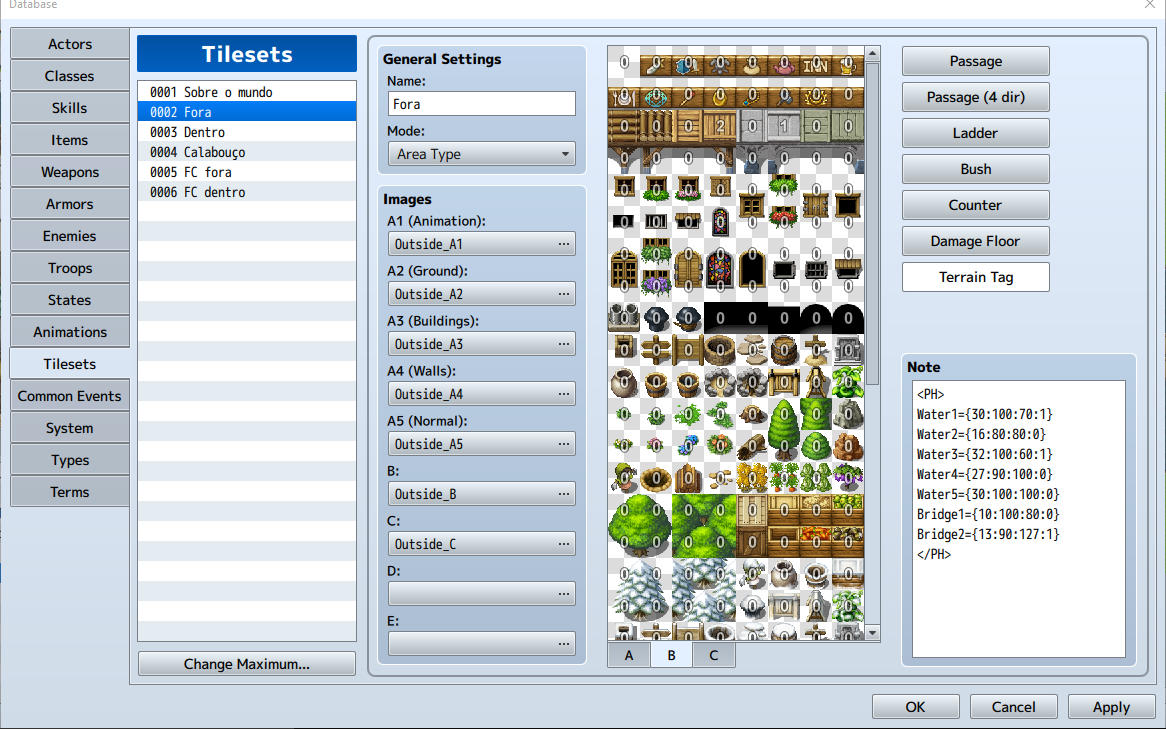Screen dimensions: 1166x729
Task: Open the Animations tab
Action: tap(70, 332)
